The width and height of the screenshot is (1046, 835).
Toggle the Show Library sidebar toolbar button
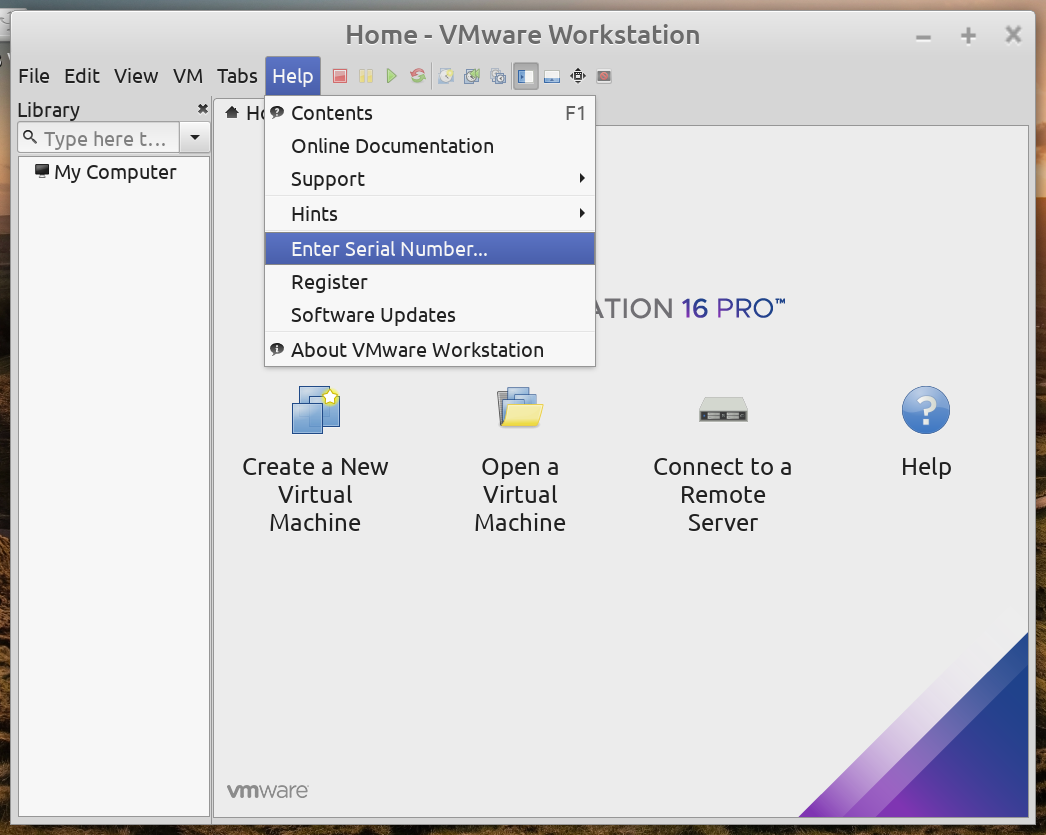pos(526,76)
